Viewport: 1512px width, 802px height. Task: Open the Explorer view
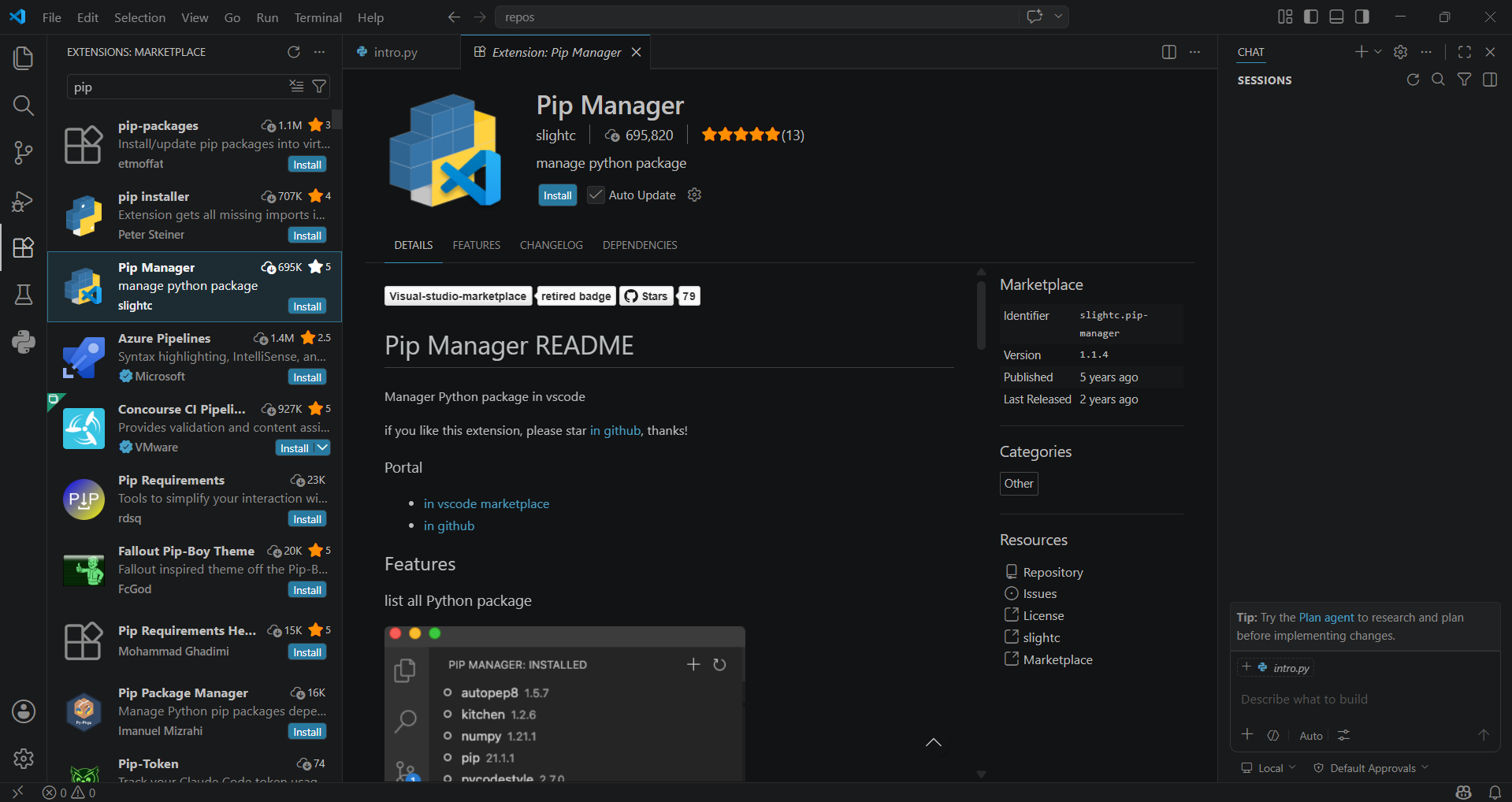click(x=24, y=58)
